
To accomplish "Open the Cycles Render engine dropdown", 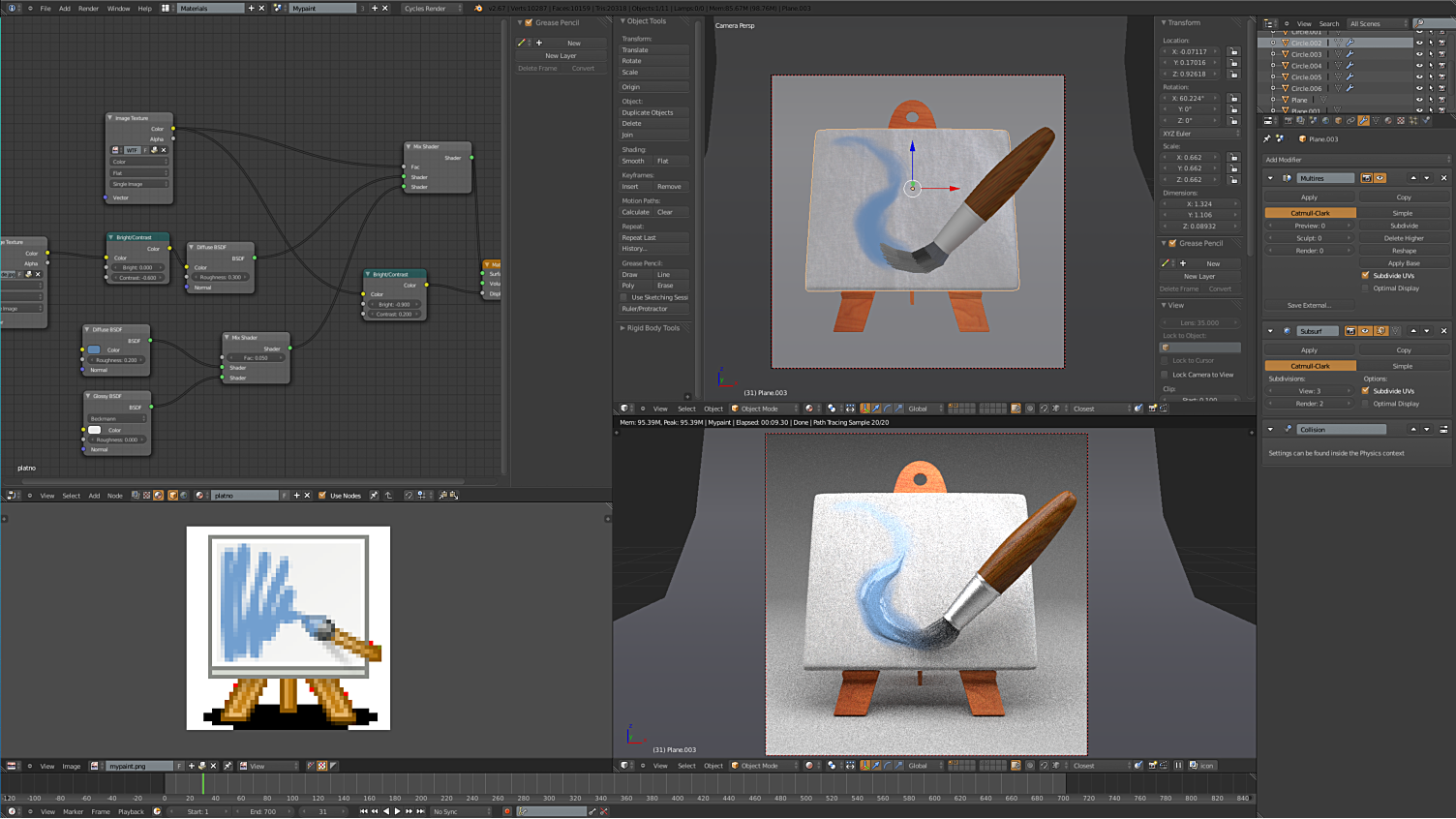I will 432,8.
